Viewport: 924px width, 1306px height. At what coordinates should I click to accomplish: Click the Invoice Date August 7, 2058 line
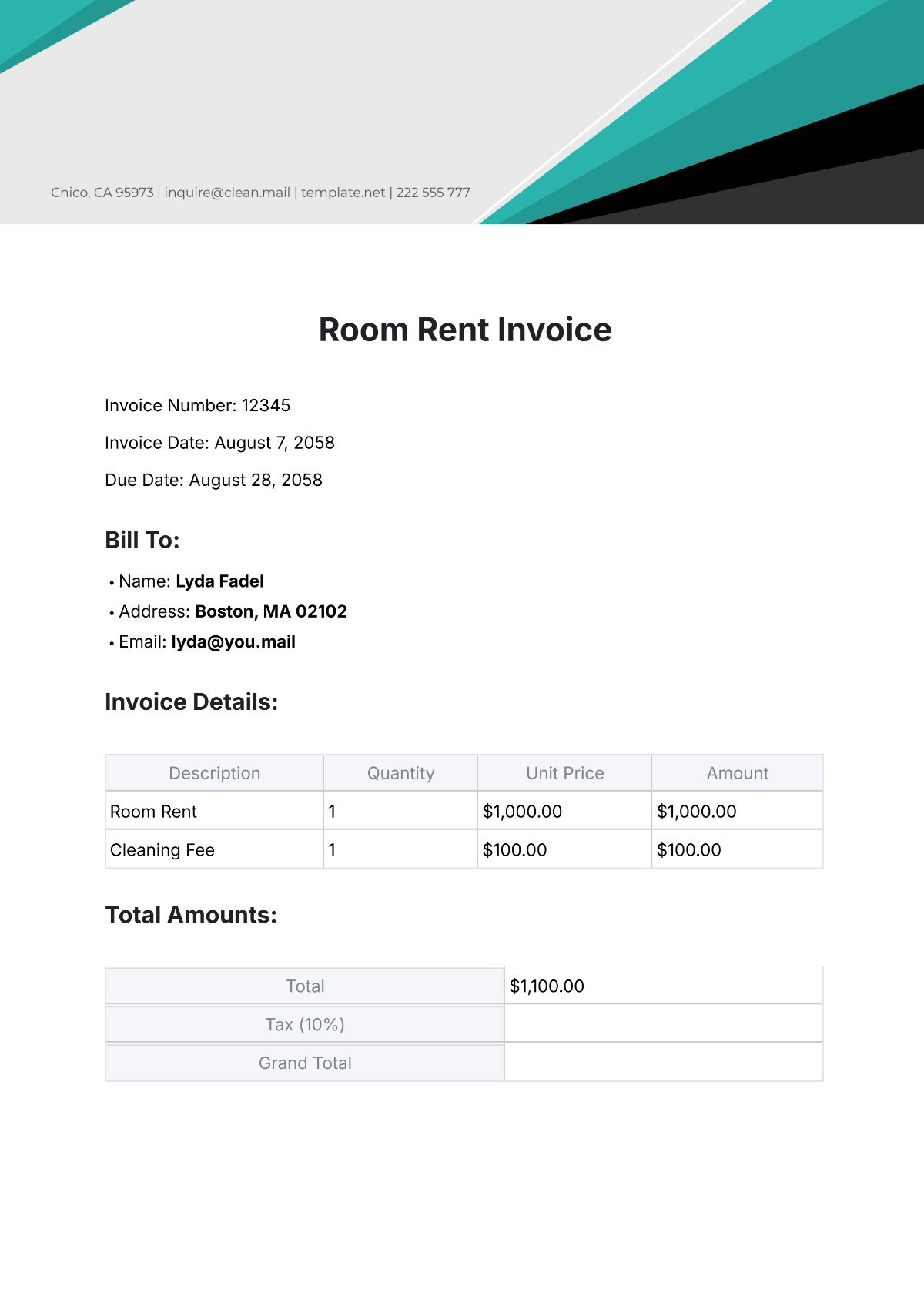click(219, 443)
